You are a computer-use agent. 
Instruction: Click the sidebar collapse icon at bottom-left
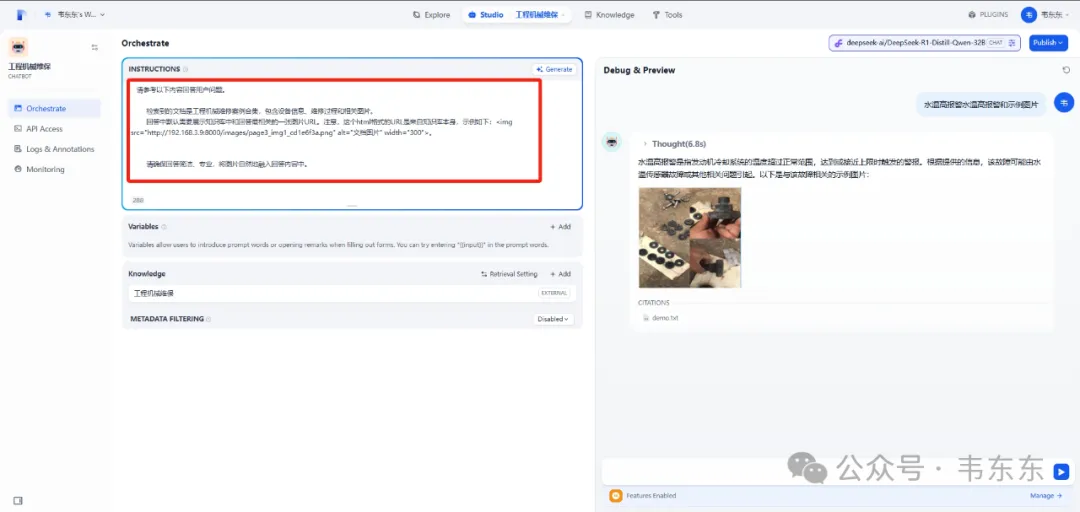pos(18,500)
